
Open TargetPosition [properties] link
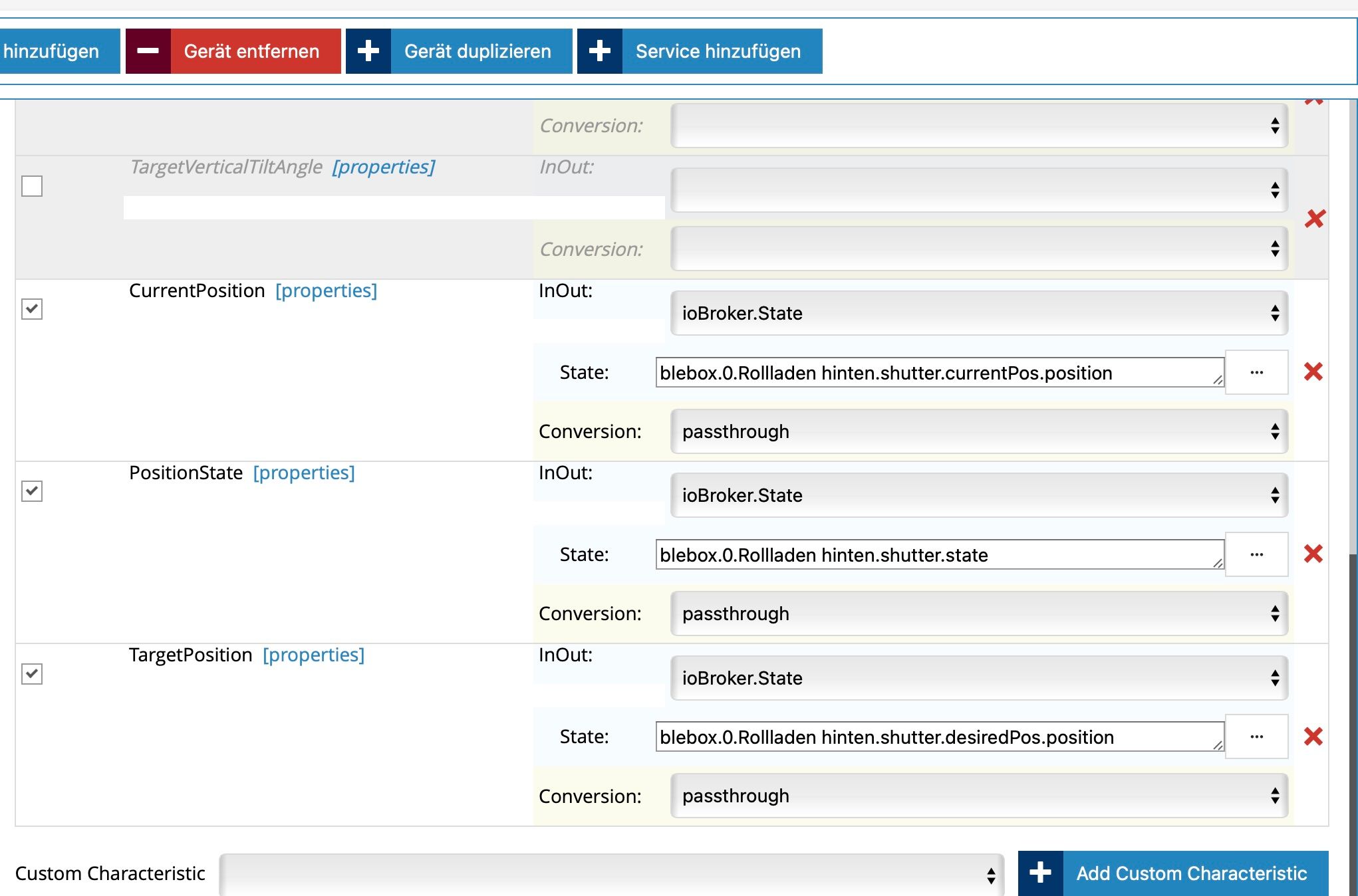(313, 655)
